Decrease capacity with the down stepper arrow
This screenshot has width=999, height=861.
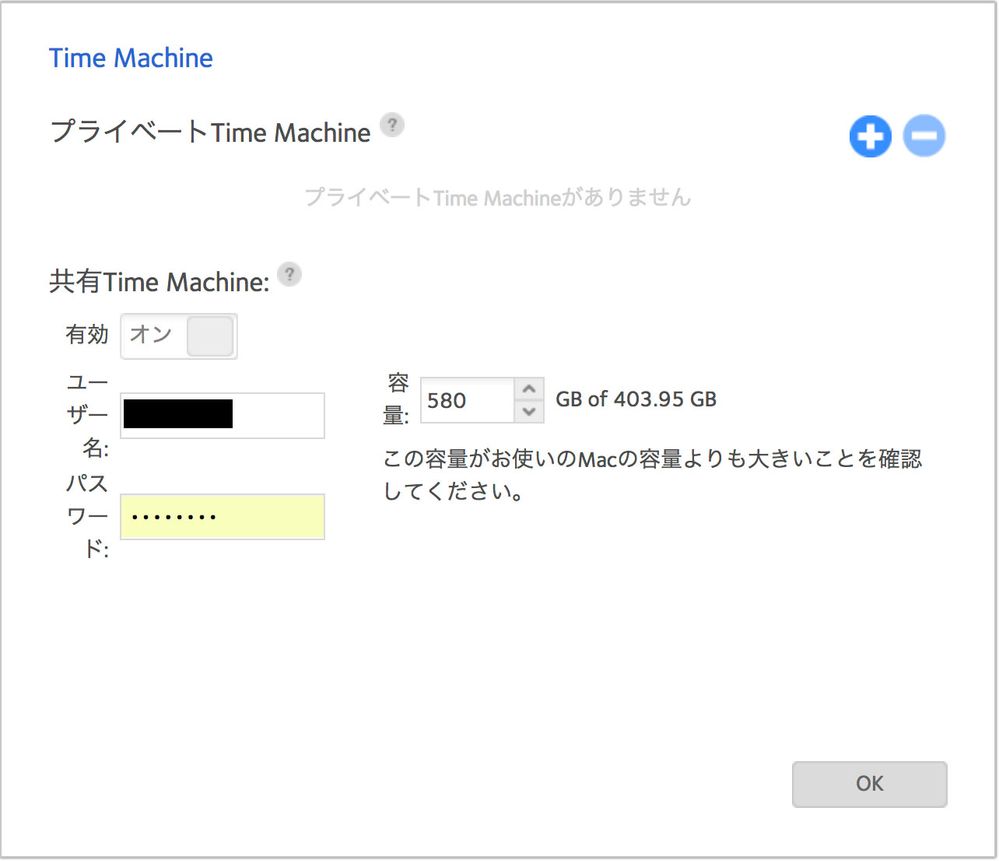[530, 411]
